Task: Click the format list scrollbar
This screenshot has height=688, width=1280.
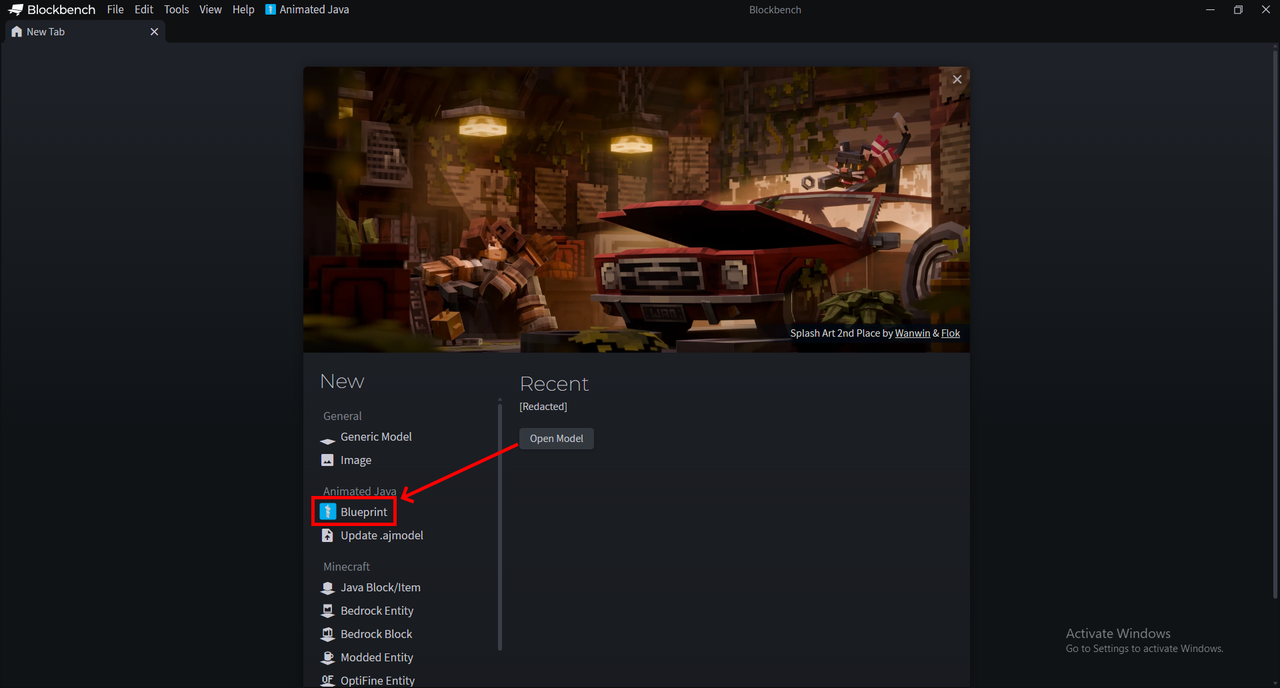Action: point(500,525)
